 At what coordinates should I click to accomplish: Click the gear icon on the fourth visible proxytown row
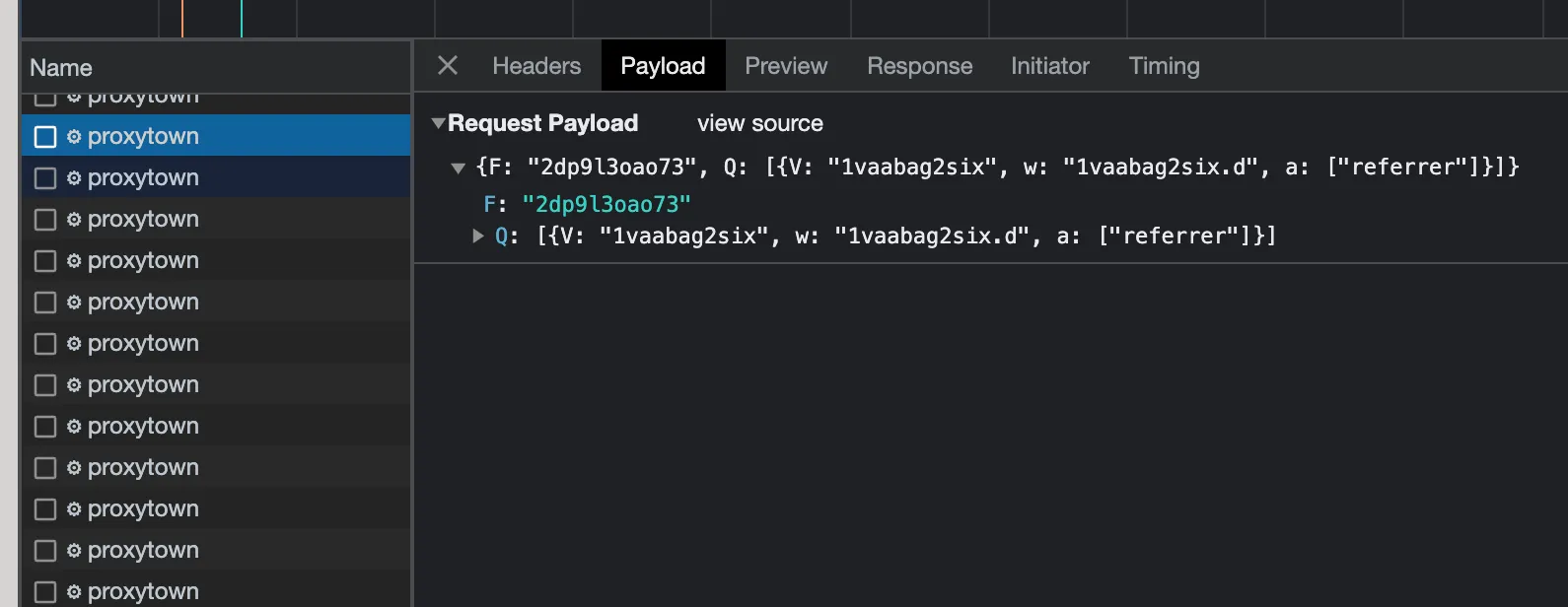tap(74, 261)
